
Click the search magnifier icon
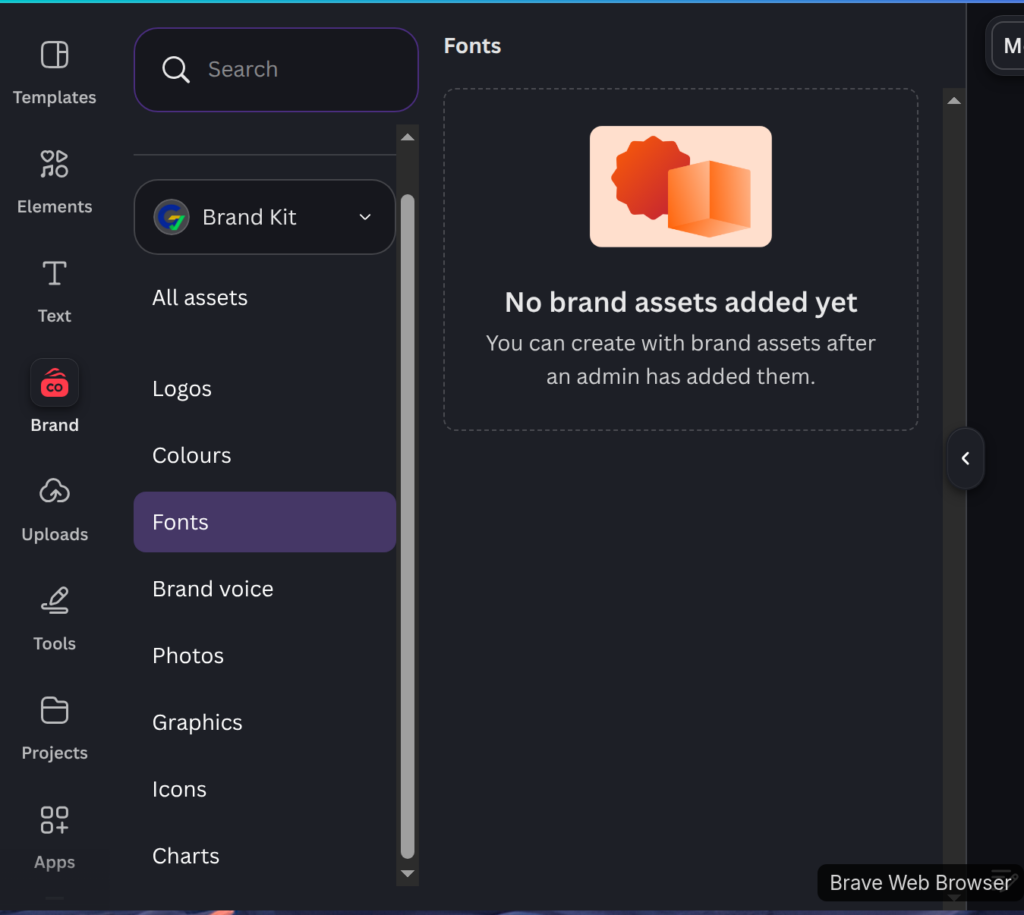pos(176,69)
